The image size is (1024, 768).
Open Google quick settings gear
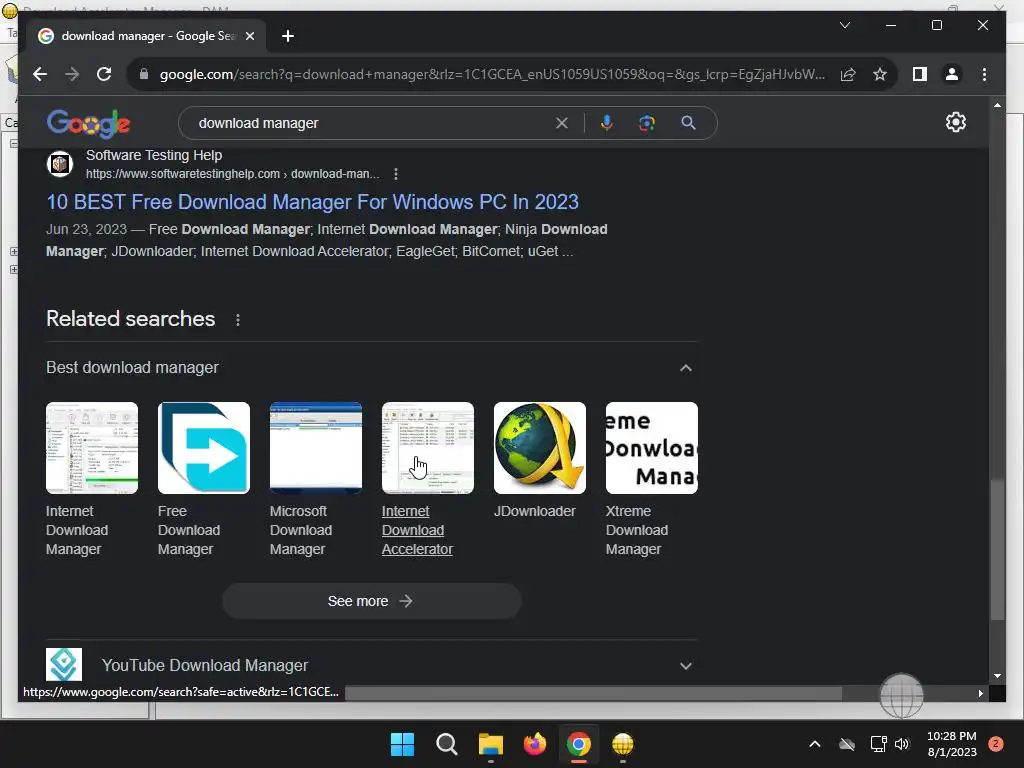coord(955,122)
